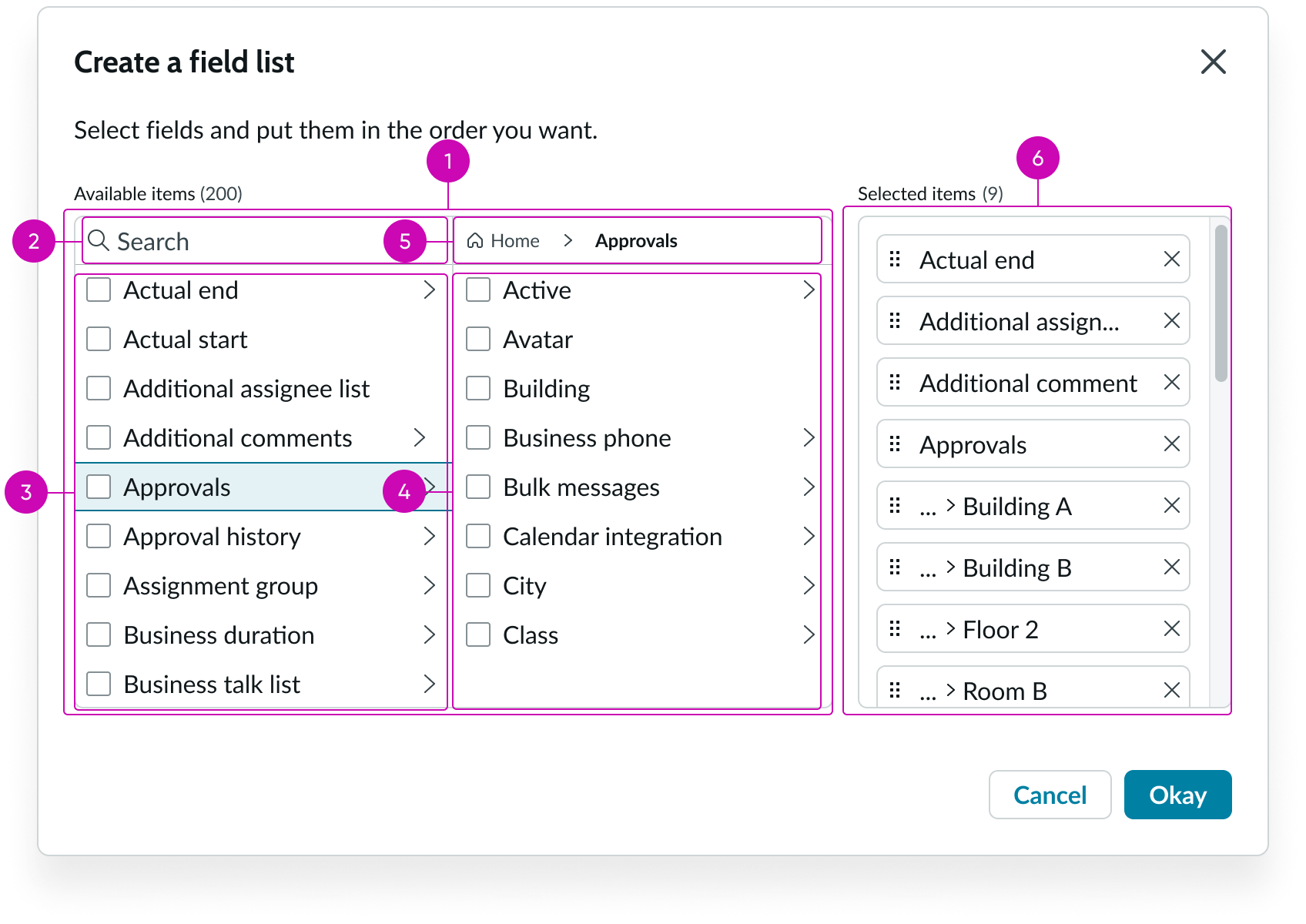The height and width of the screenshot is (924, 1306).
Task: Click the Okay button
Action: [1177, 795]
